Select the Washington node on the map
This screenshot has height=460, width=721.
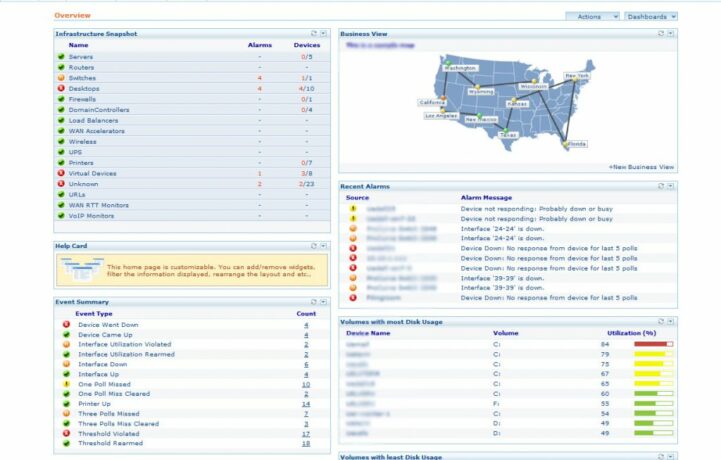(448, 63)
